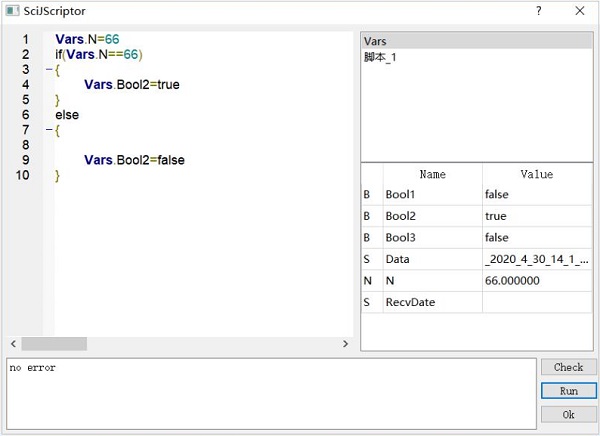The height and width of the screenshot is (436, 600).
Task: Click the Data variable value cell
Action: coord(537,259)
